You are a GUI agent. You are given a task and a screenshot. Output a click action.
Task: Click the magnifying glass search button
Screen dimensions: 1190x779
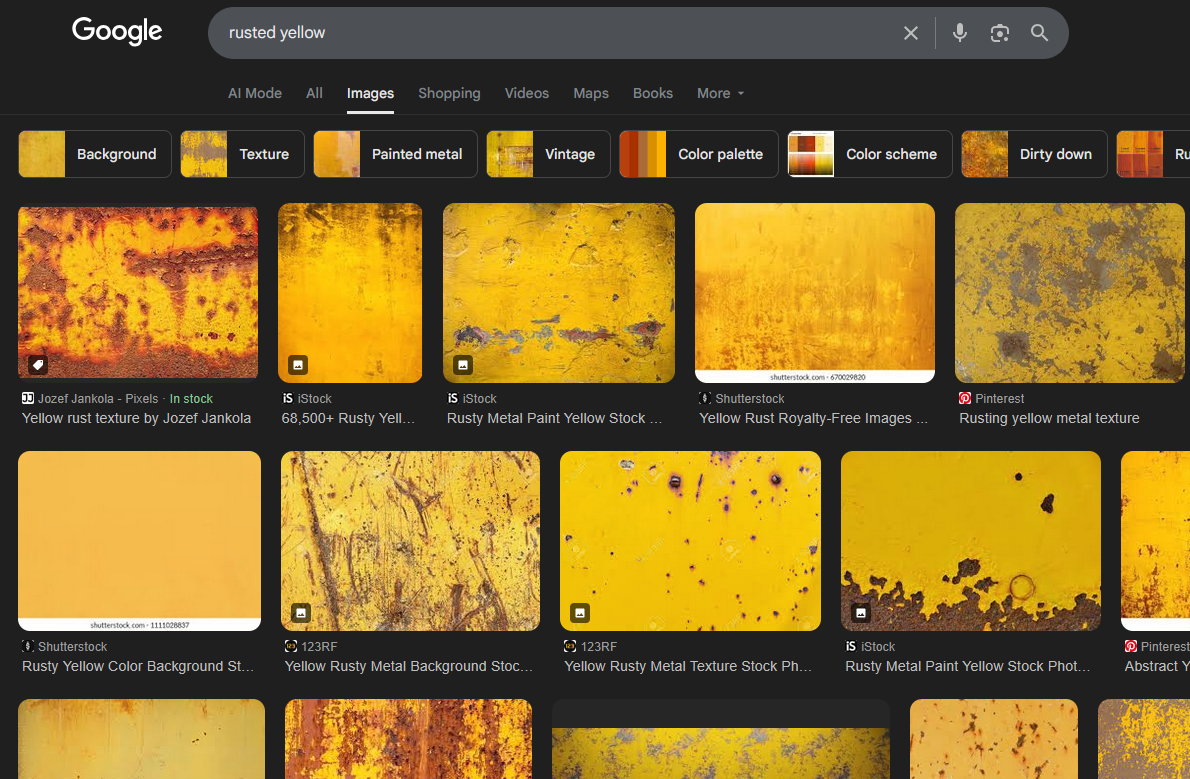1039,33
